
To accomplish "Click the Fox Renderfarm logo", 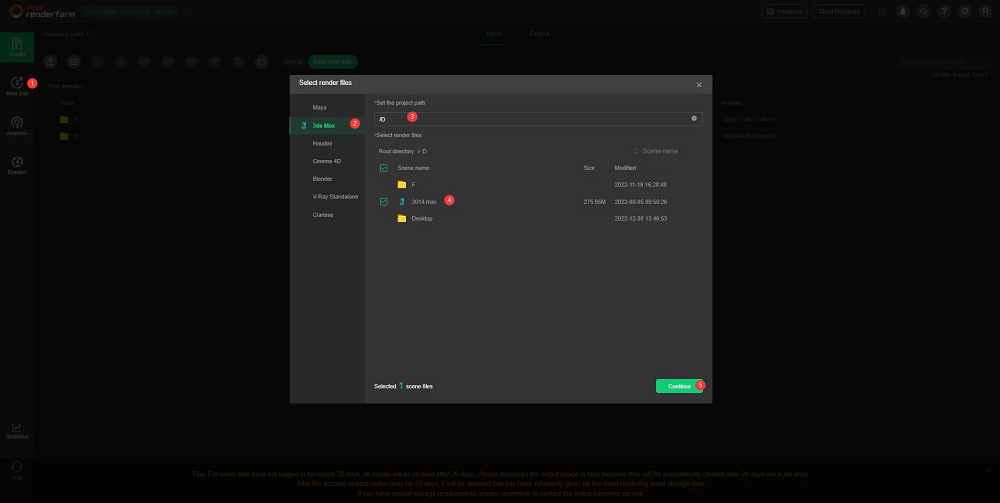I will coord(42,11).
